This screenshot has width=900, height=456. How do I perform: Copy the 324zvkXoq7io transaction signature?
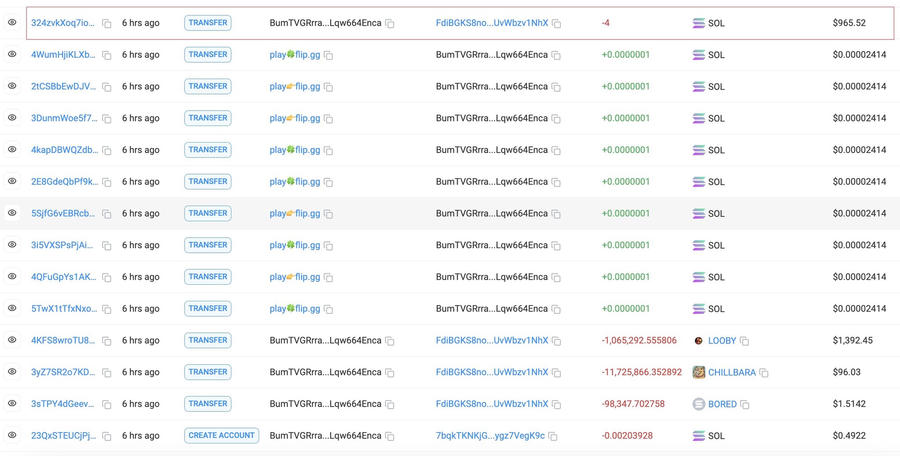tap(107, 23)
